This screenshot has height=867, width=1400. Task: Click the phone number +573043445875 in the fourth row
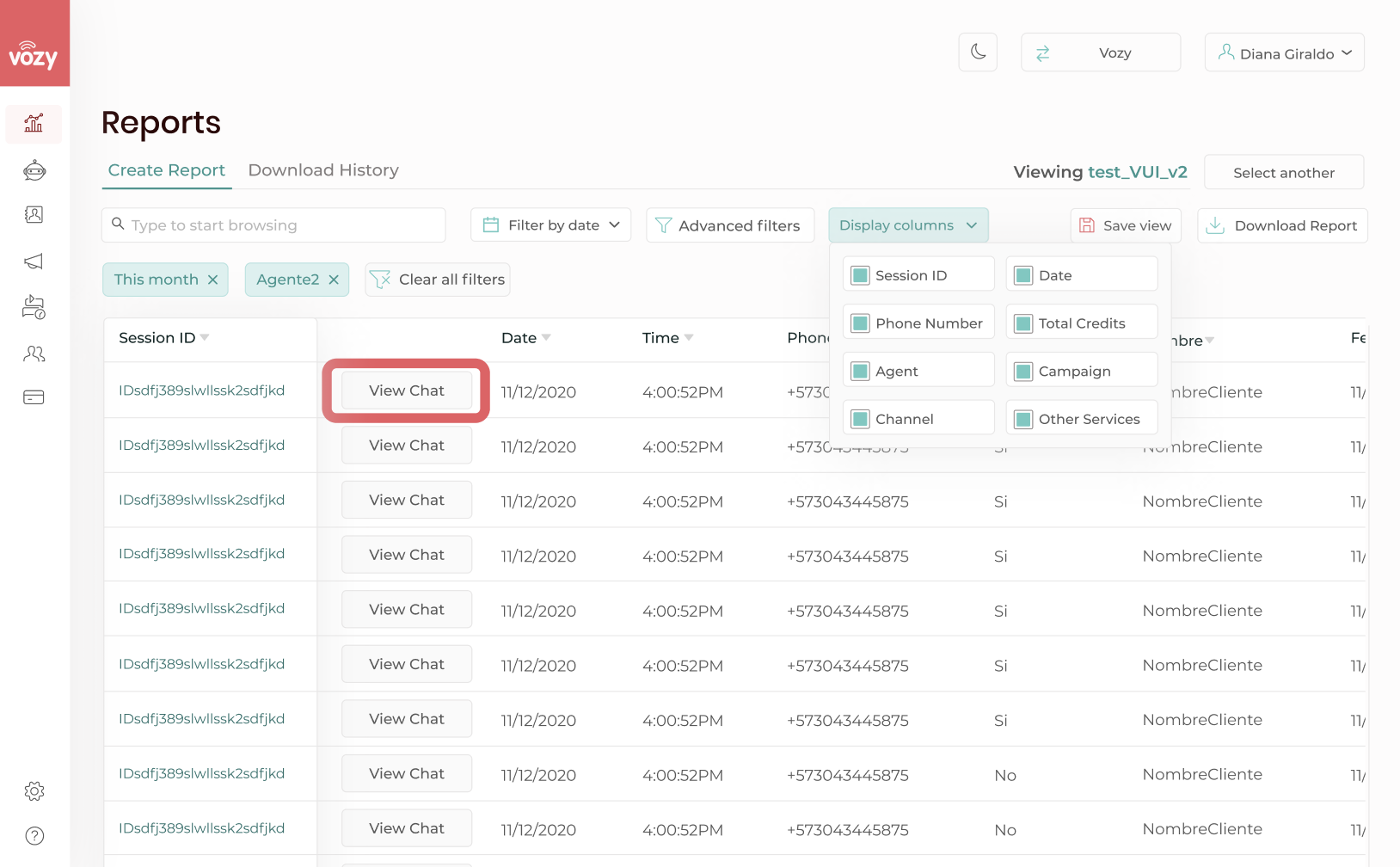(848, 556)
